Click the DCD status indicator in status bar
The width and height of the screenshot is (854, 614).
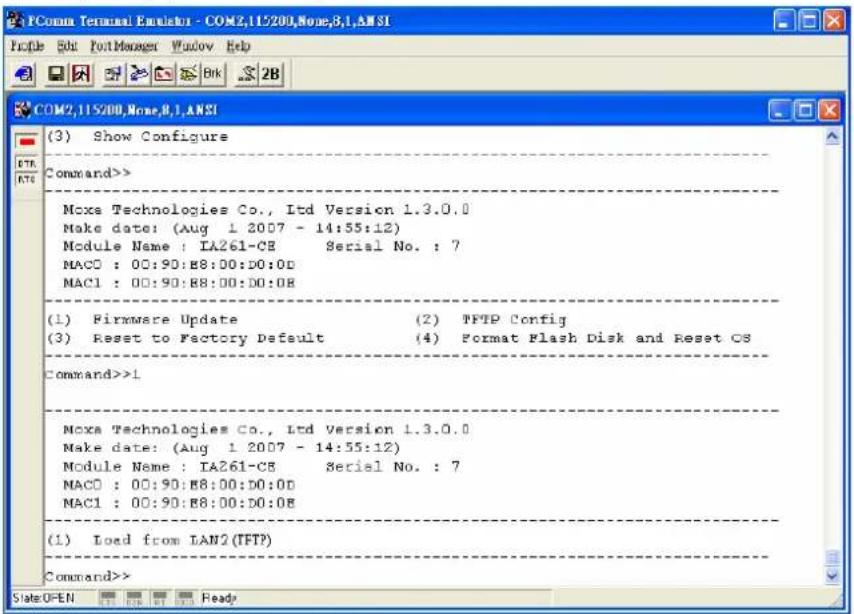185,598
